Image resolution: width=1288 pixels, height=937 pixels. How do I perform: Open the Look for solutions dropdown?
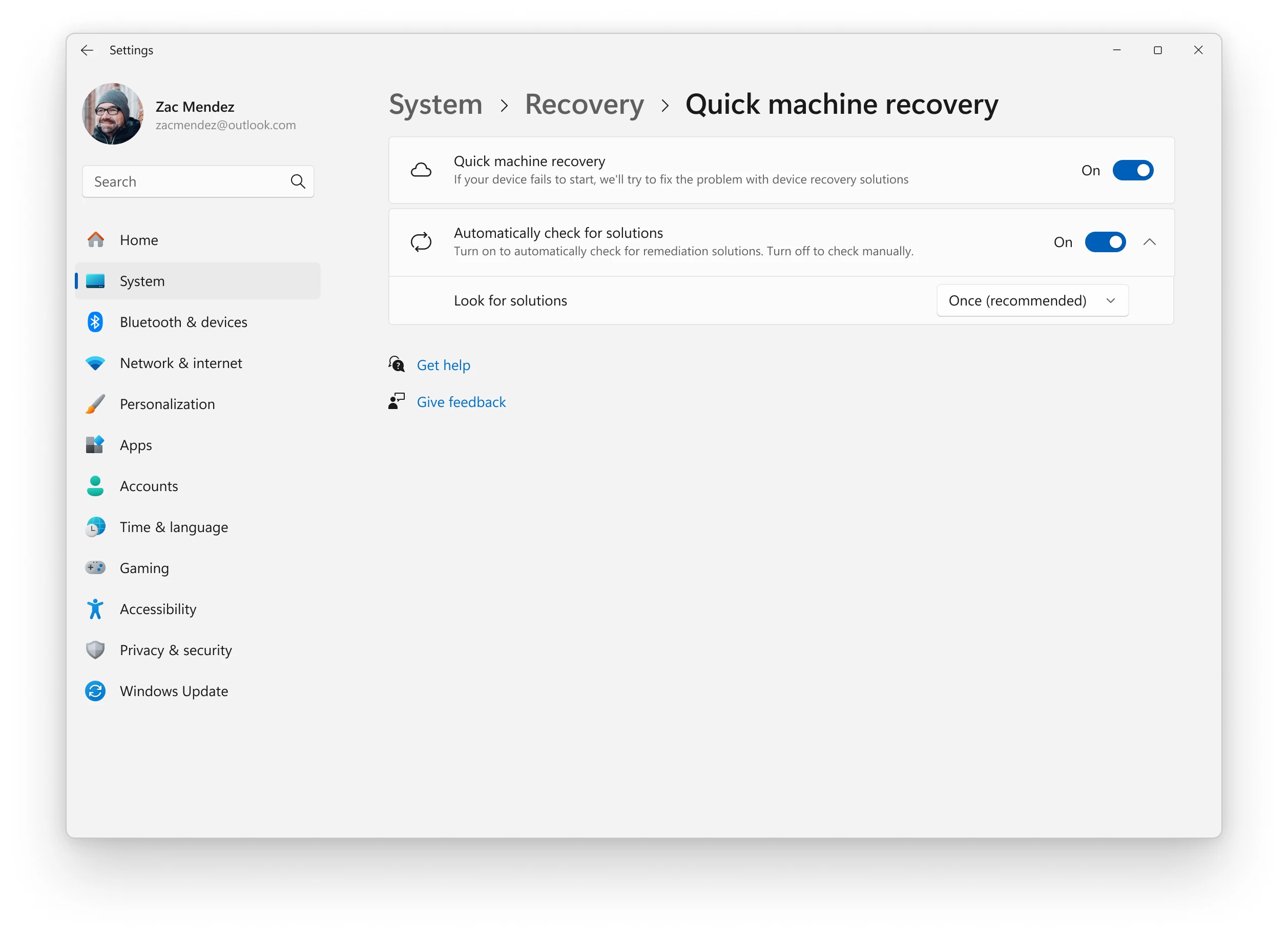1032,300
